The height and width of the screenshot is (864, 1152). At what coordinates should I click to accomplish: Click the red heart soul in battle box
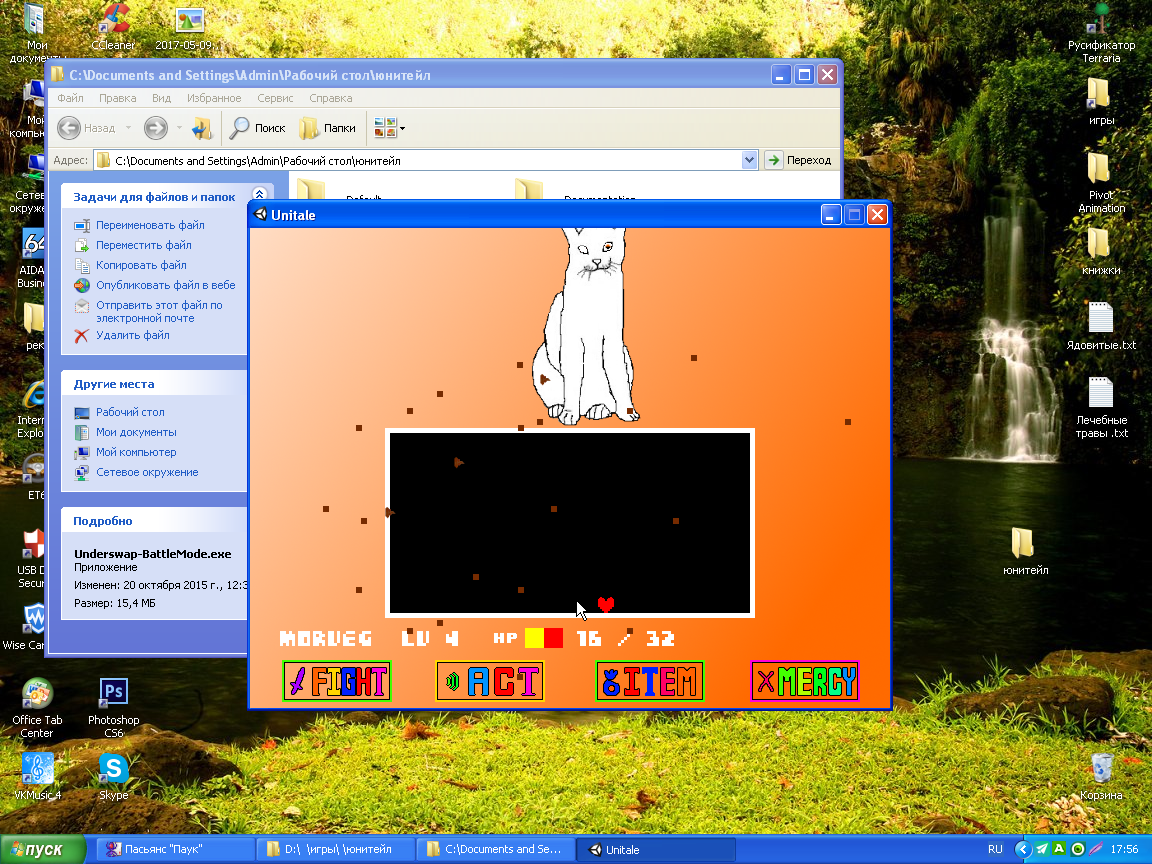[605, 604]
